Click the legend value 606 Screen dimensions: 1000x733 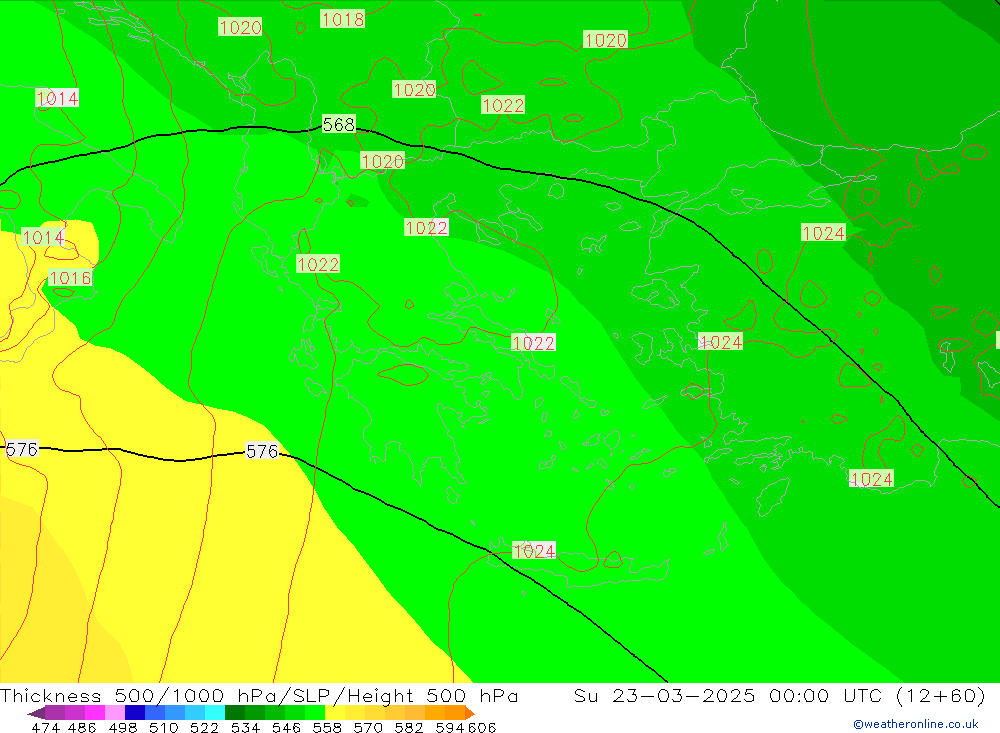tap(482, 727)
